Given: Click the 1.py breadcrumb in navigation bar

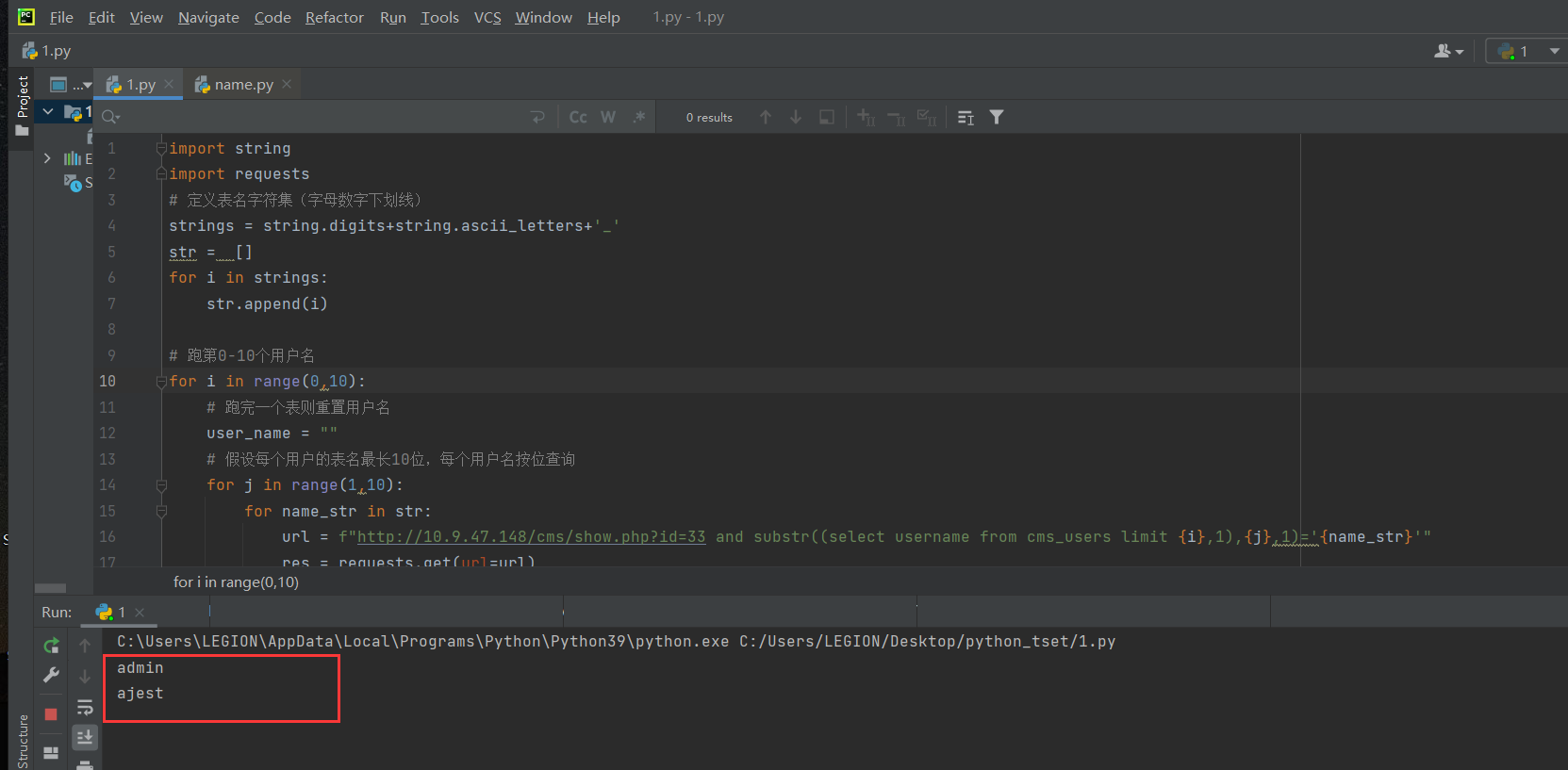Looking at the screenshot, I should click(x=47, y=51).
